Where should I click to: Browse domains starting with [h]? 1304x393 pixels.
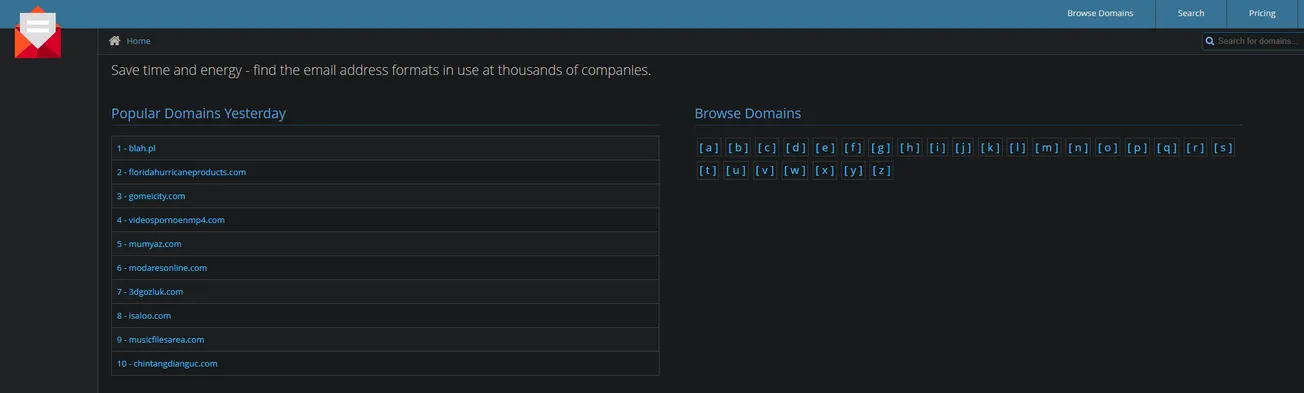click(910, 148)
